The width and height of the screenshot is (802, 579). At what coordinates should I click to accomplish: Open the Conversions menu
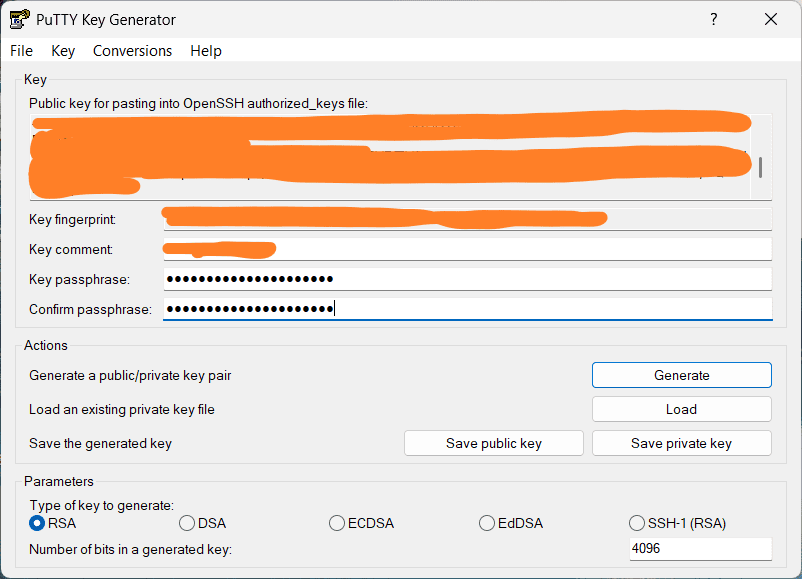pos(132,51)
